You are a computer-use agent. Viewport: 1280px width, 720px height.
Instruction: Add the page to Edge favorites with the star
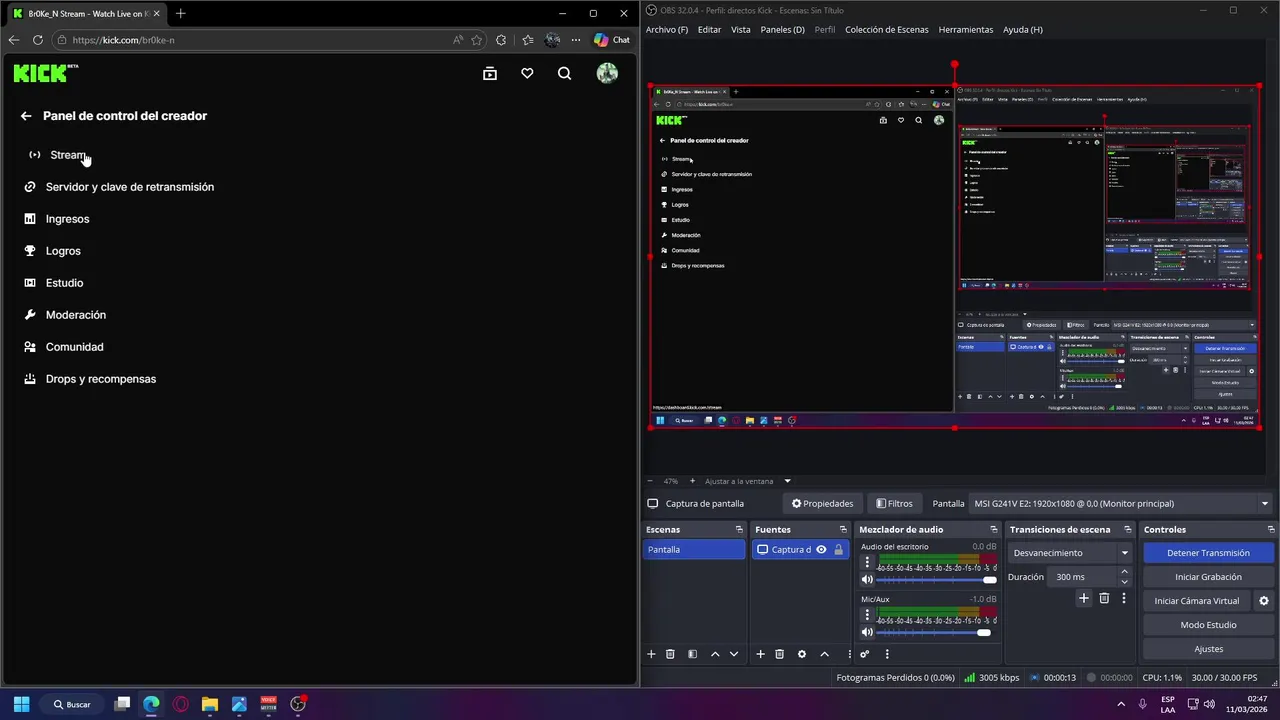pos(477,40)
